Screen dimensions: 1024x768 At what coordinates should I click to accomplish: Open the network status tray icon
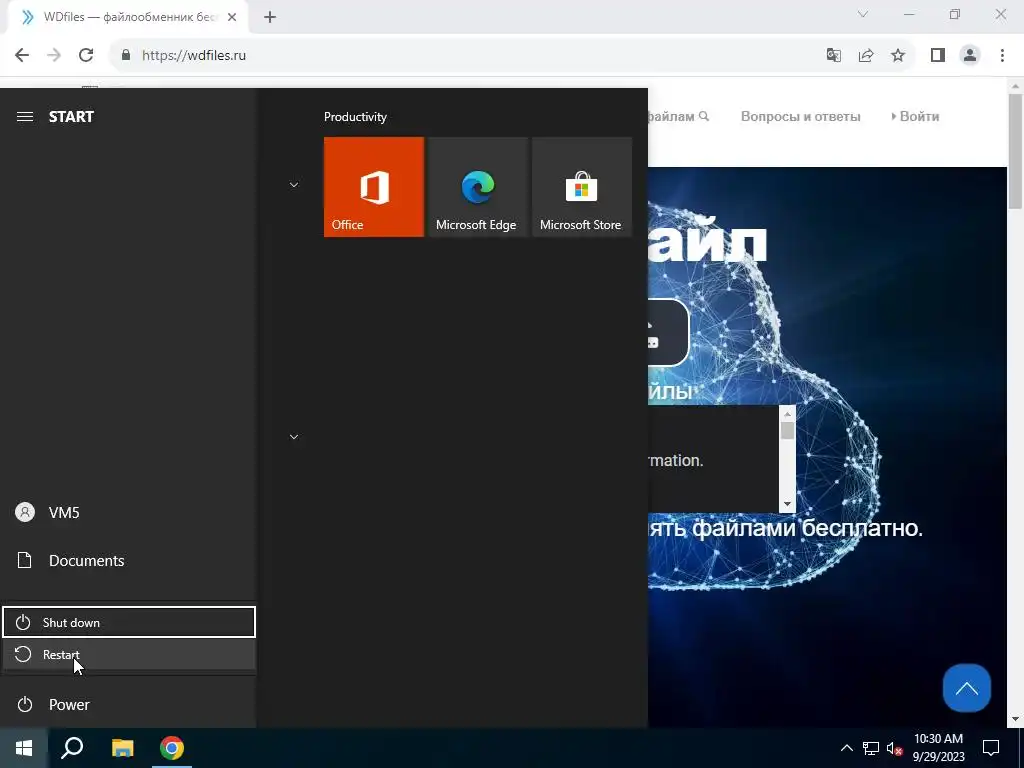coord(871,748)
